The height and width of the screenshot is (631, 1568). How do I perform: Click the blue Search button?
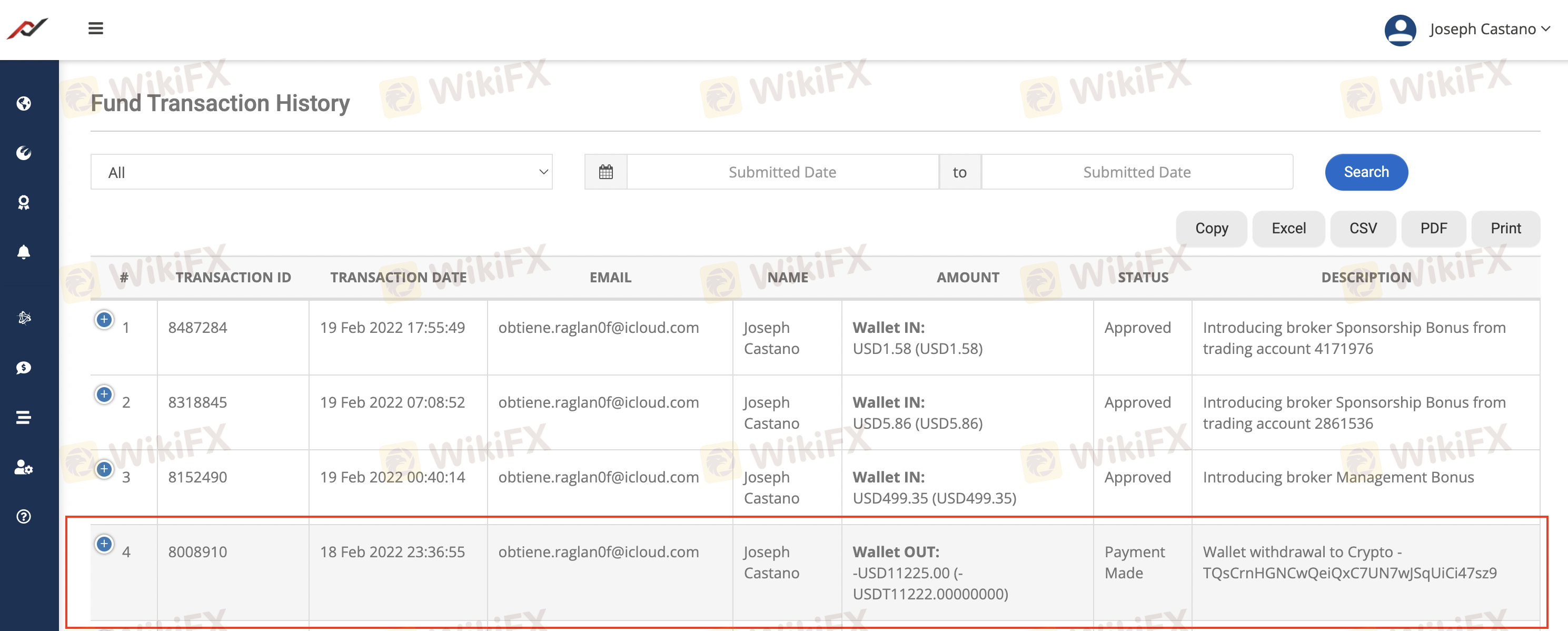point(1365,172)
